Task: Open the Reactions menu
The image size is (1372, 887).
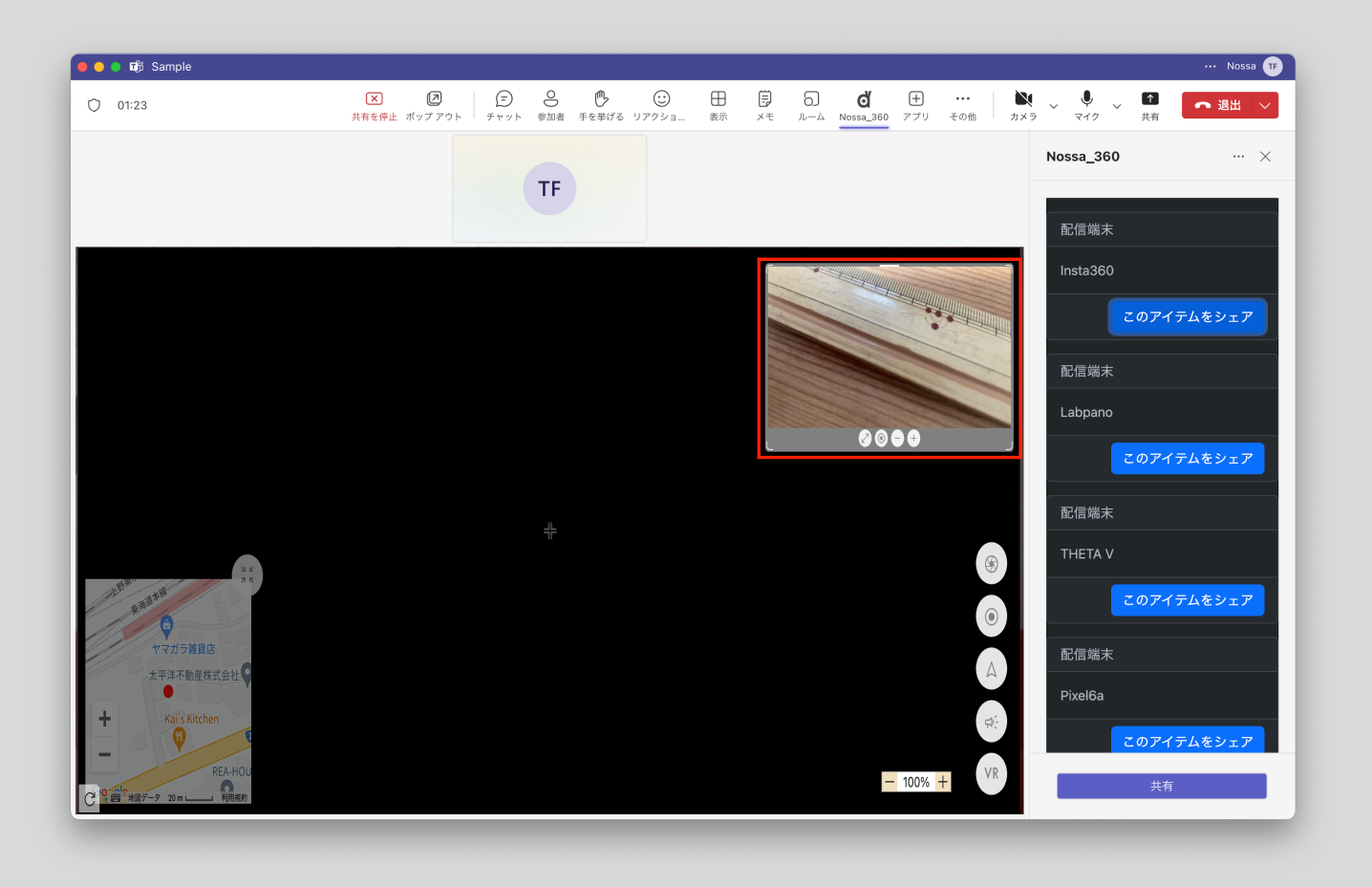Action: (x=660, y=105)
